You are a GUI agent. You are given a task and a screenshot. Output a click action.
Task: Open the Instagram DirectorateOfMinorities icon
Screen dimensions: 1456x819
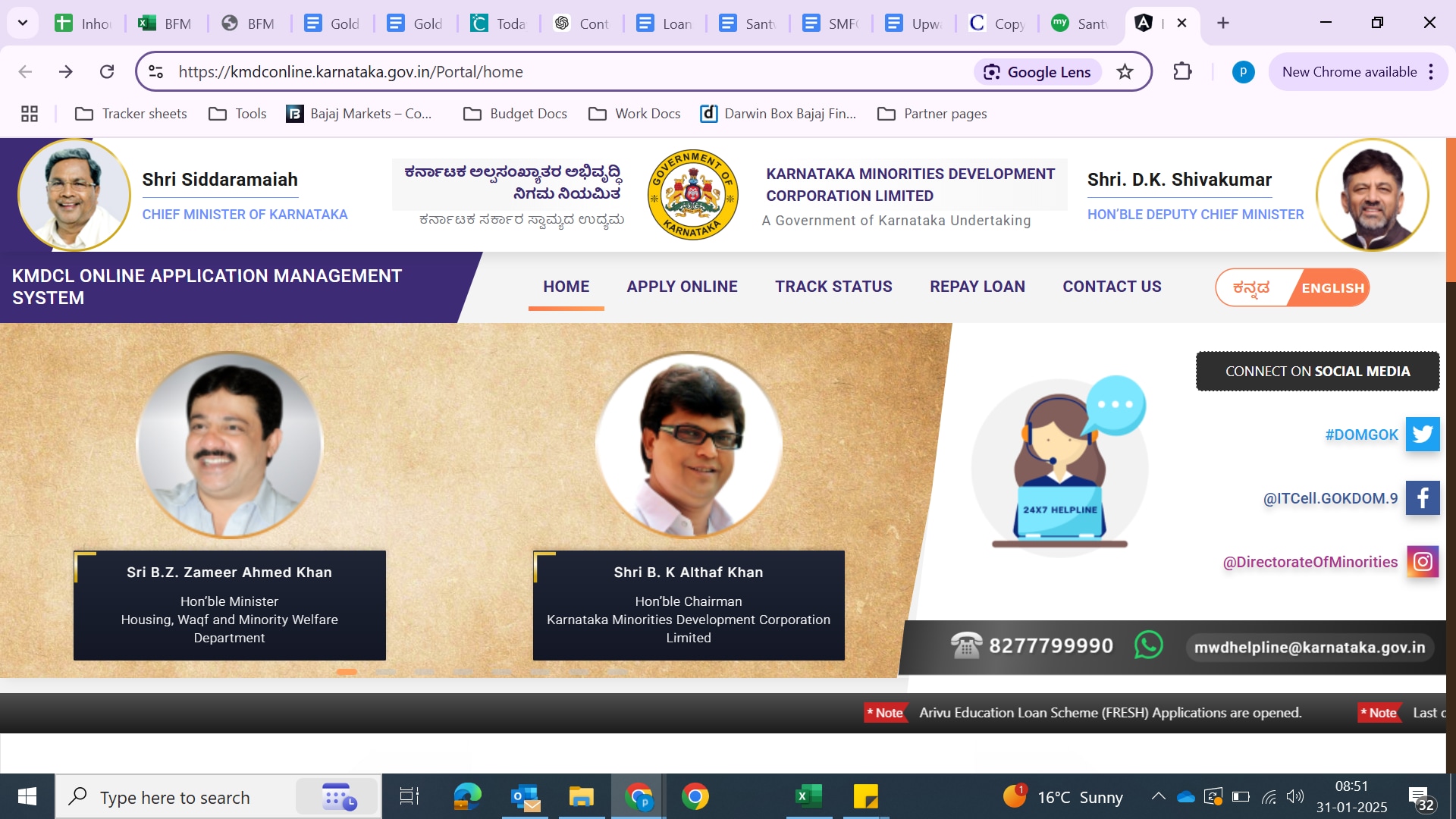[x=1423, y=562]
